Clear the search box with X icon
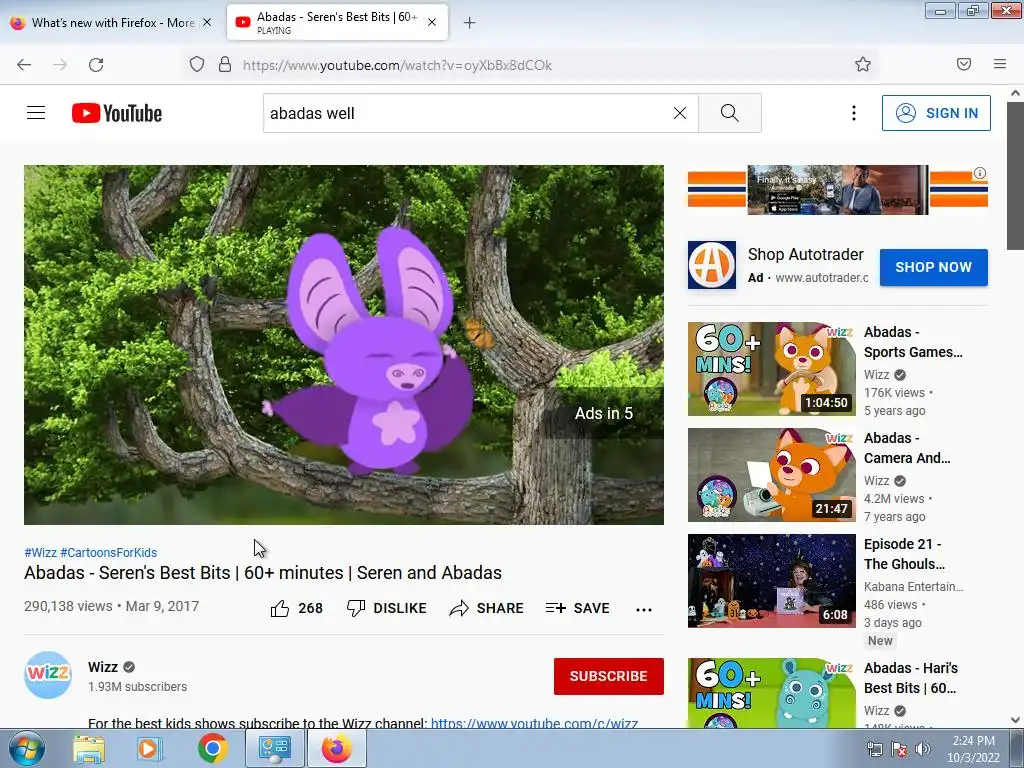Image resolution: width=1024 pixels, height=768 pixels. pos(680,113)
